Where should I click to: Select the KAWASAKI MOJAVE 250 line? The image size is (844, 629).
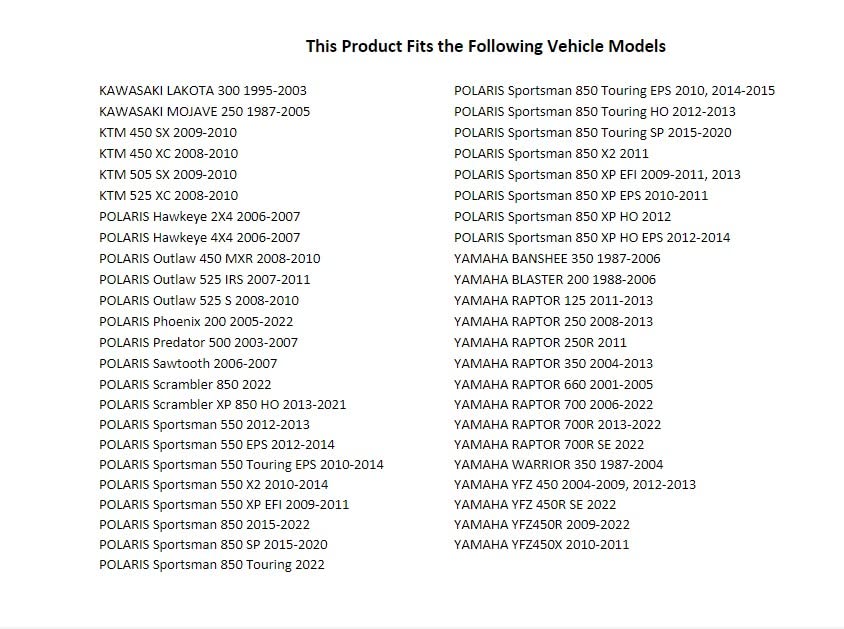coord(205,111)
